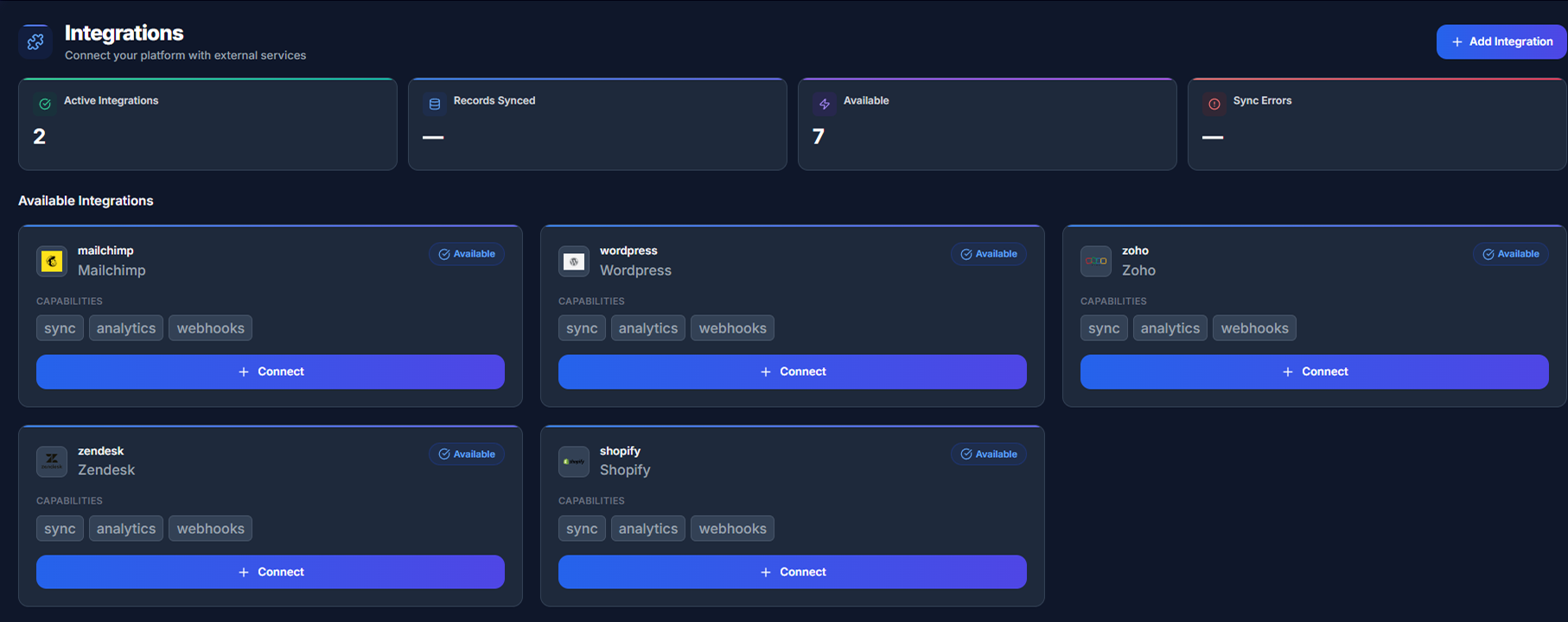The width and height of the screenshot is (1568, 622).
Task: Click the Records Synced database icon
Action: tap(435, 104)
